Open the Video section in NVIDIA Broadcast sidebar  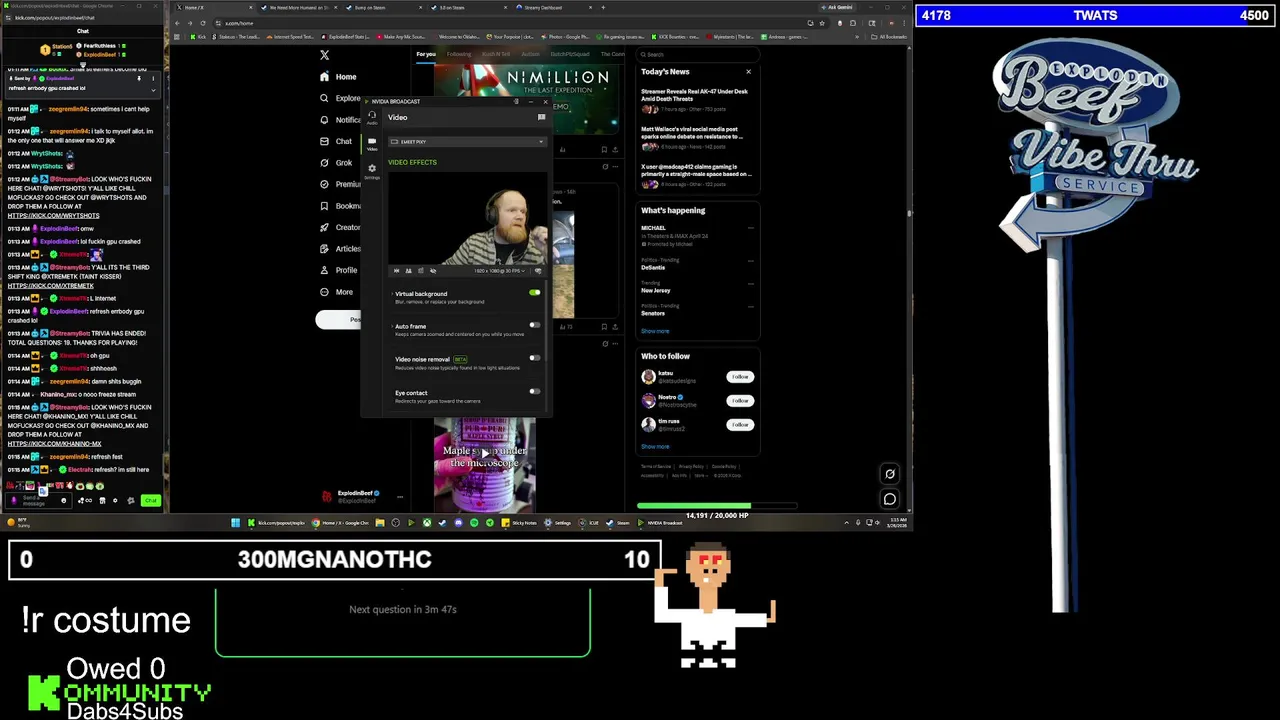tap(371, 143)
